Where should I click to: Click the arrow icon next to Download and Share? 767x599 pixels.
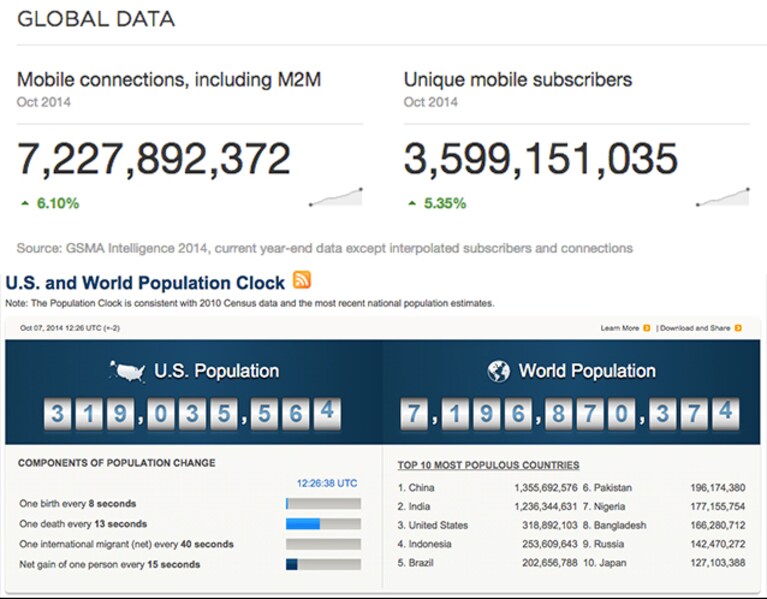click(x=738, y=328)
